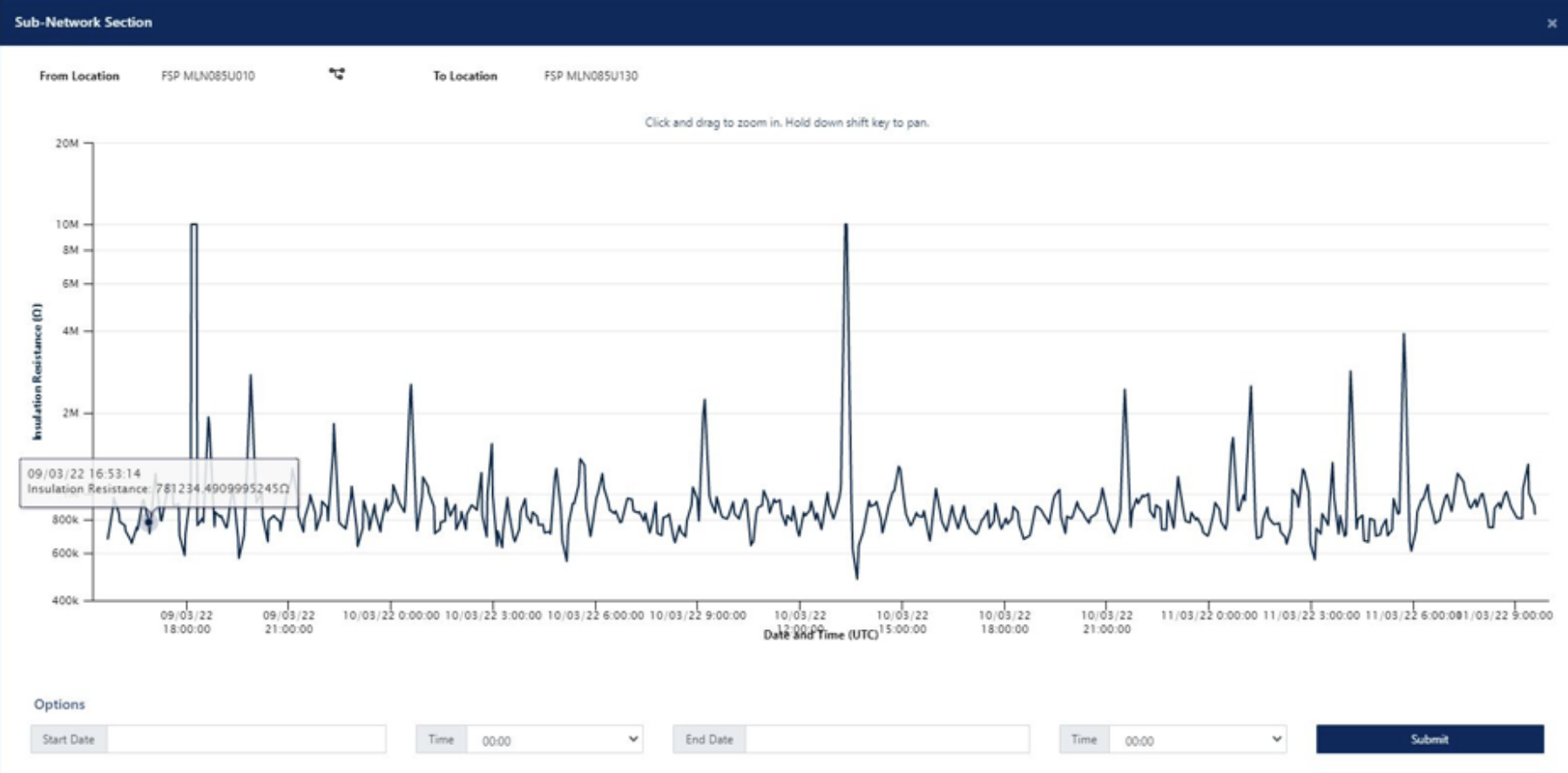The width and height of the screenshot is (1568, 773).
Task: Click the Options heading
Action: [x=59, y=704]
